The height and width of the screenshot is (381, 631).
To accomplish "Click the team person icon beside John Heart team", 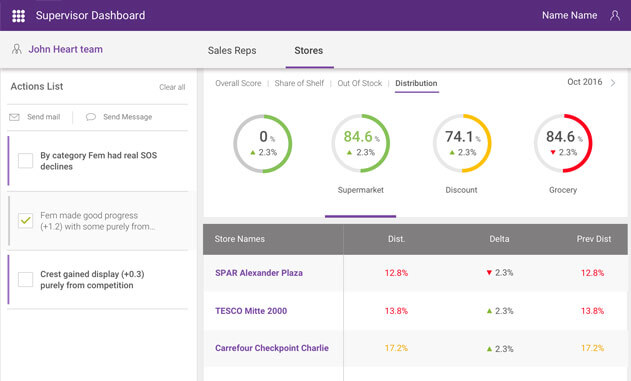I will (x=16, y=49).
